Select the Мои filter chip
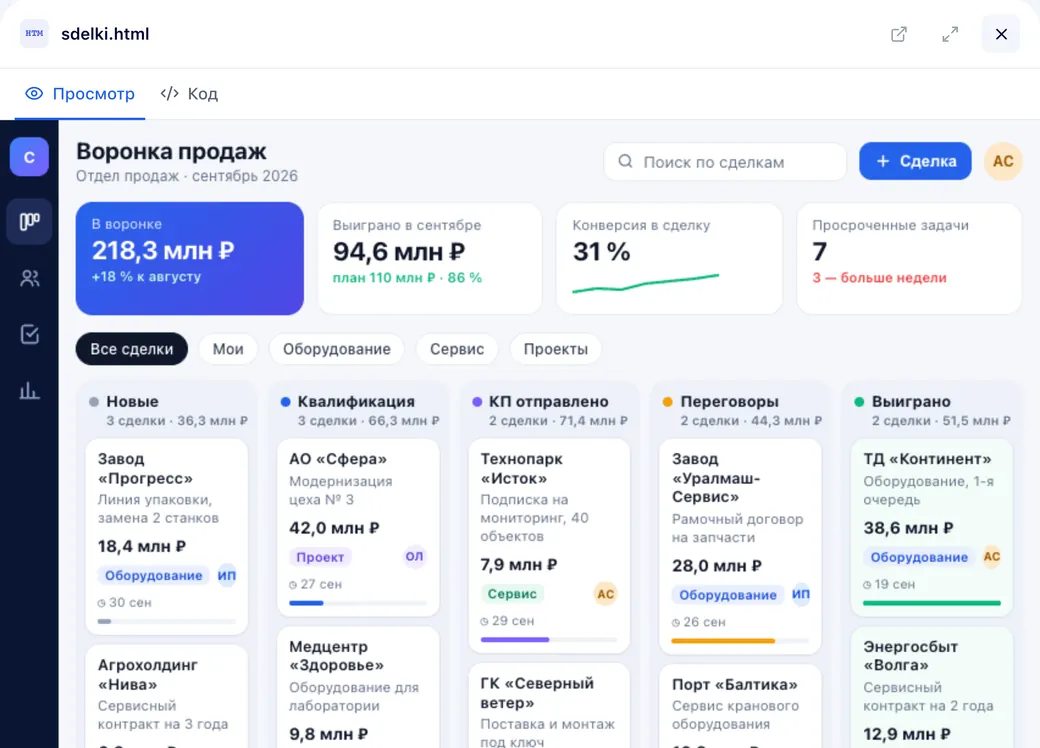Screen dimensions: 1040x748 (x=228, y=349)
